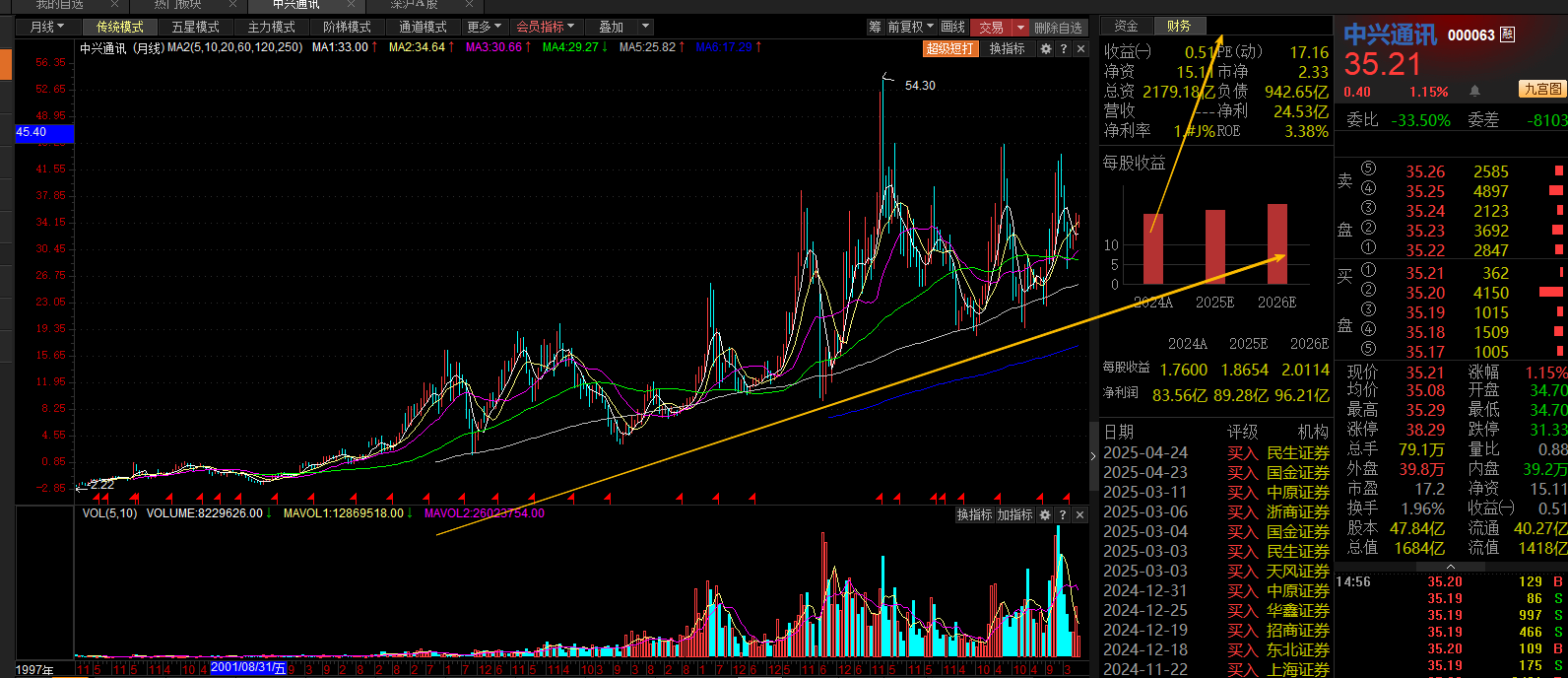Click the 交易 trade button
Screen dimensions: 1568x678
pos(992,27)
